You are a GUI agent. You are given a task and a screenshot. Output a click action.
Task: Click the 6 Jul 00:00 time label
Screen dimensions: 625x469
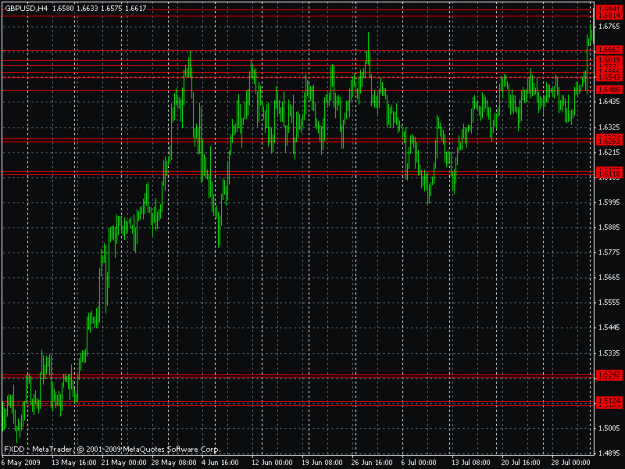pos(419,463)
